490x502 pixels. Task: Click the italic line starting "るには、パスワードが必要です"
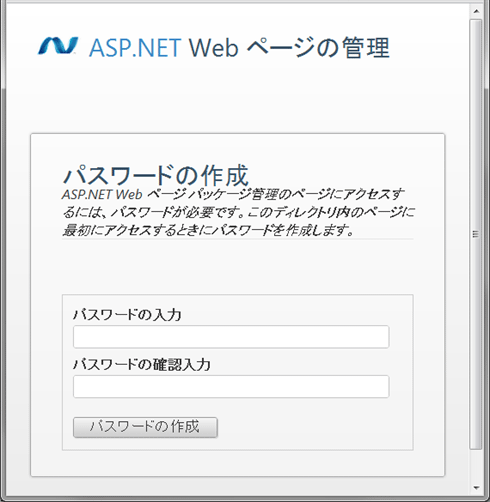point(239,212)
